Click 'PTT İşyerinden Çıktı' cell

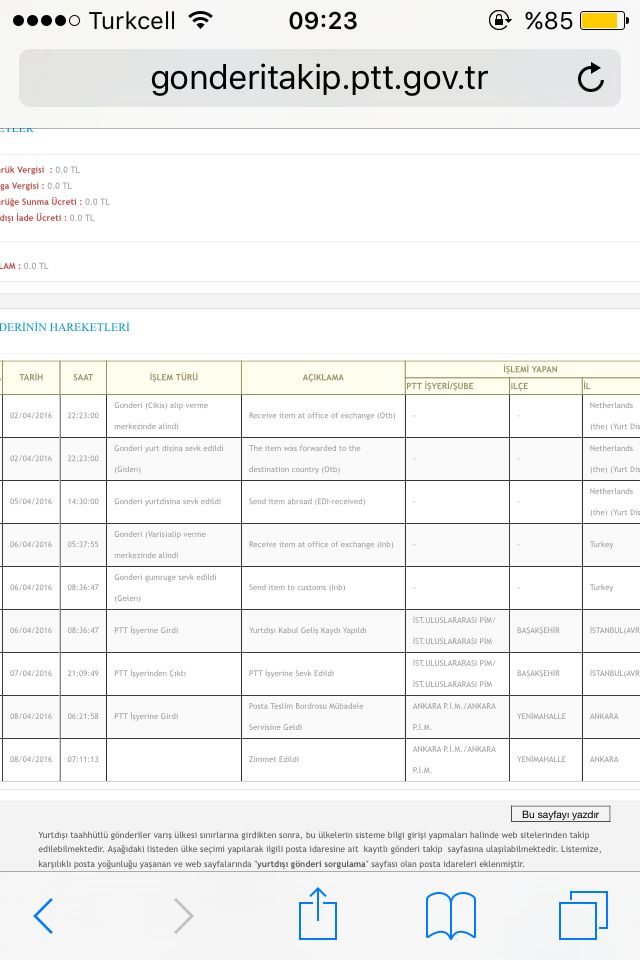click(174, 673)
